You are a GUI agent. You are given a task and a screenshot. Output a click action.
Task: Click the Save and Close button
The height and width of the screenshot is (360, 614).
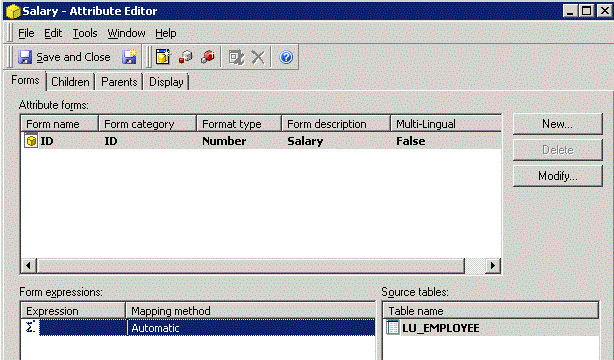65,57
